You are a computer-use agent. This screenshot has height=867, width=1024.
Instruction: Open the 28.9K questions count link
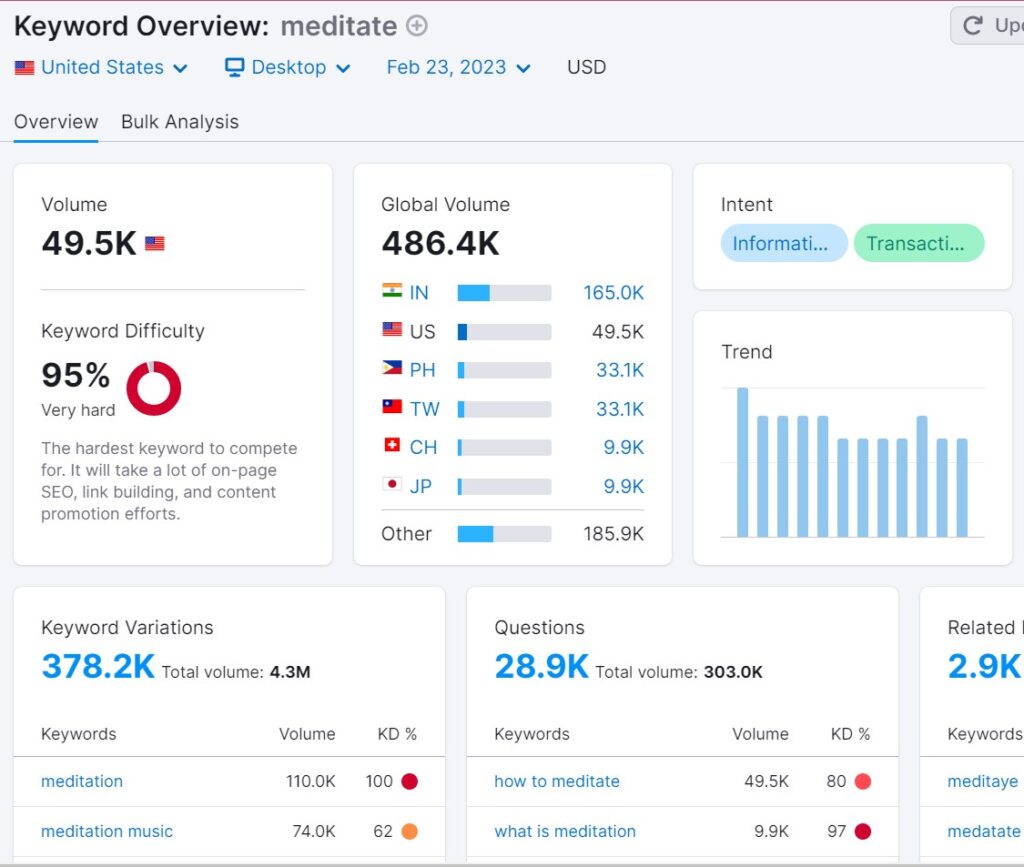541,666
